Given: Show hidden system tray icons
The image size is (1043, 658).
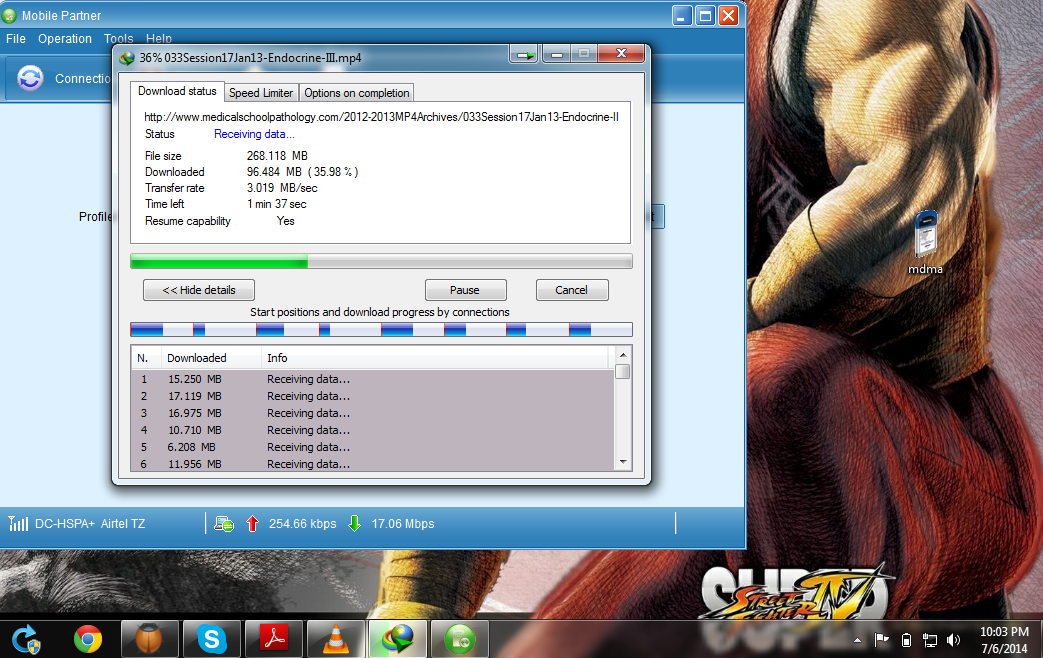Looking at the screenshot, I should point(857,640).
